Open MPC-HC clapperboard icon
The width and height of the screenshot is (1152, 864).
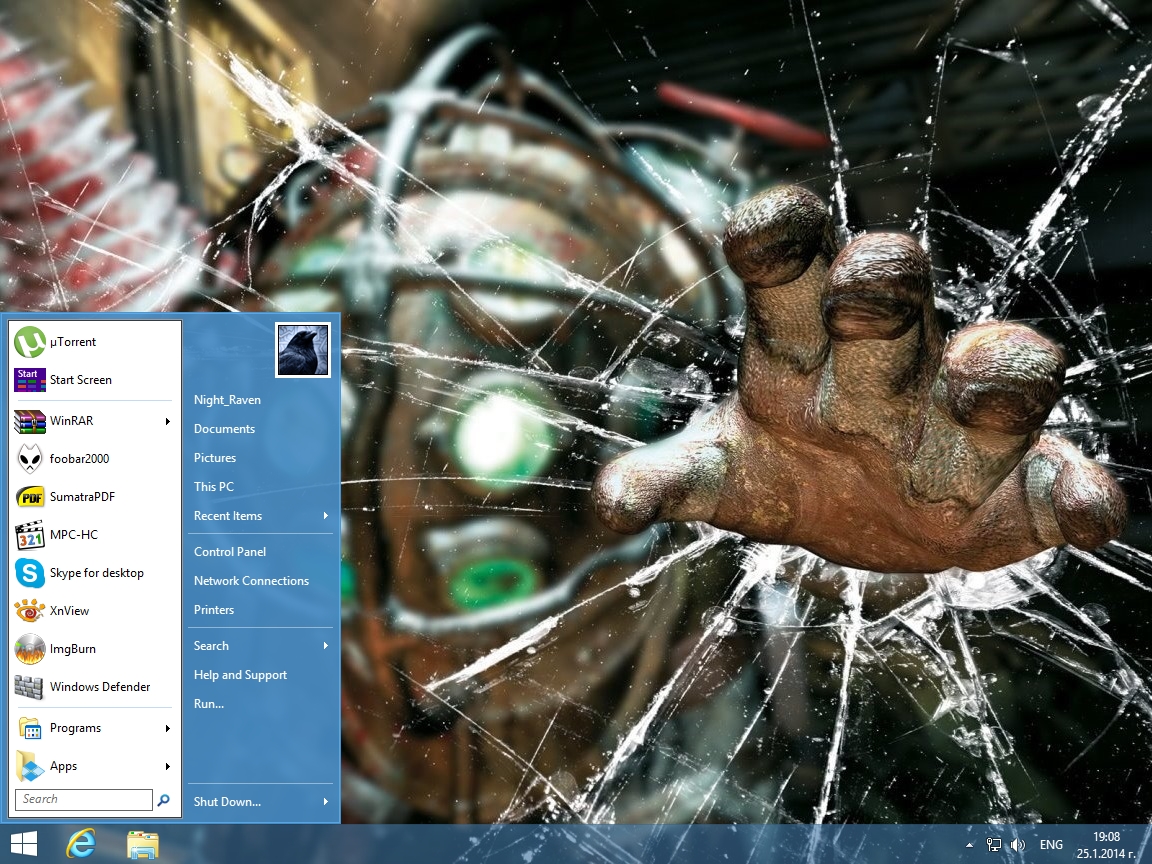pyautogui.click(x=30, y=535)
